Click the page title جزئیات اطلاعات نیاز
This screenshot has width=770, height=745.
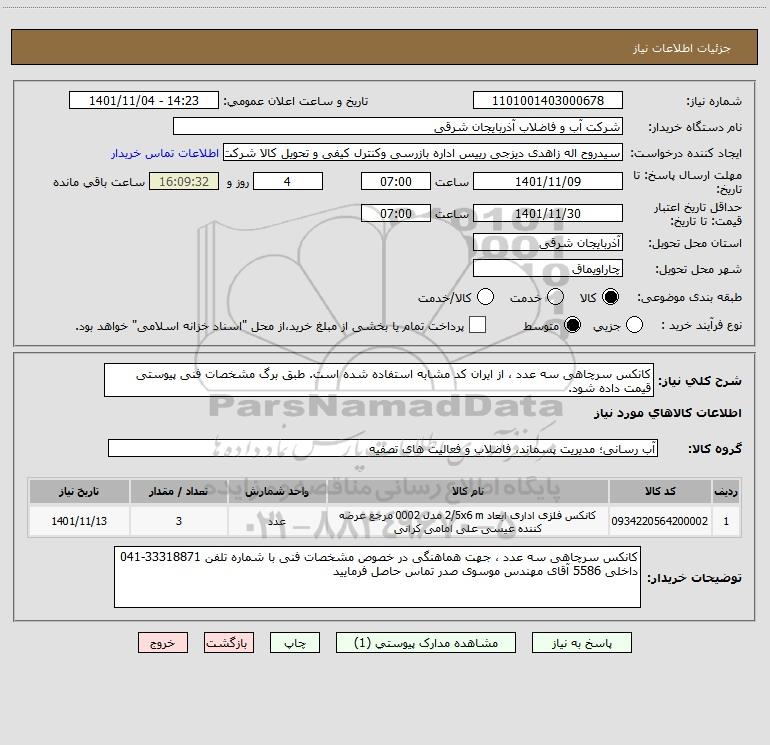pyautogui.click(x=682, y=48)
